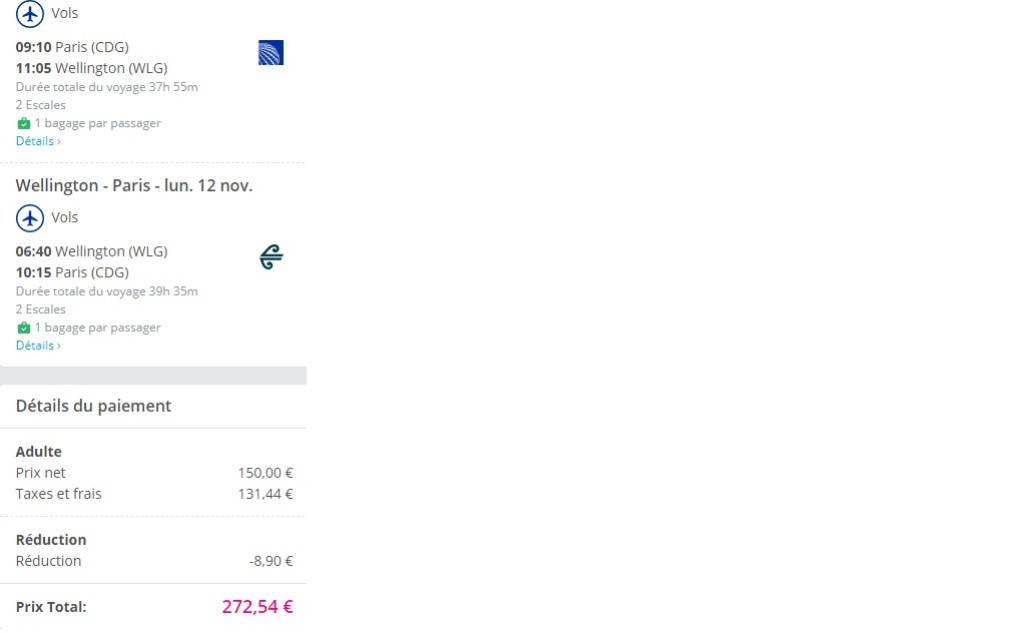Click the 11:05 Wellington (WLG) arrival line
This screenshot has height=633, width=1024.
point(91,68)
